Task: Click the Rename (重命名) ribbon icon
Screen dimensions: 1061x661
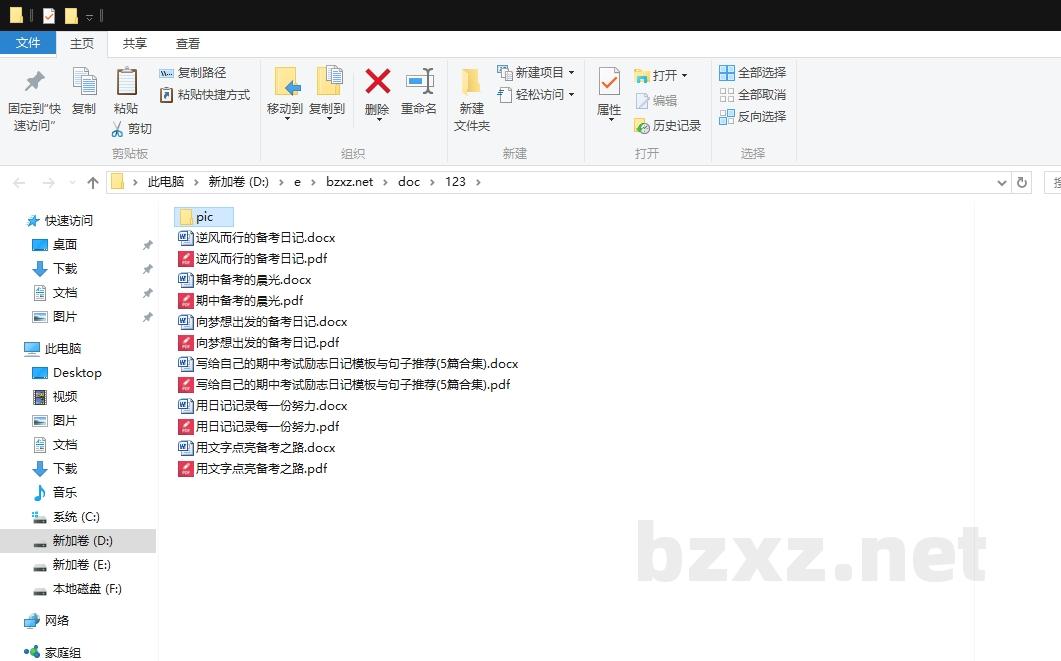Action: (x=419, y=81)
